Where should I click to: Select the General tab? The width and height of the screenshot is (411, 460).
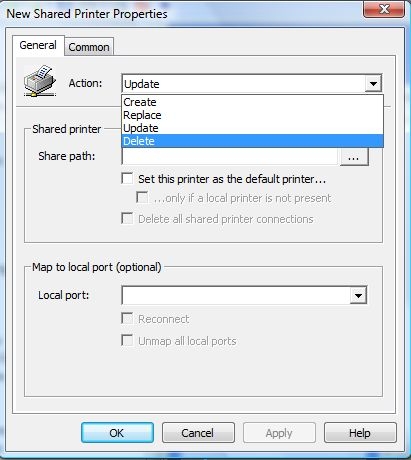[38, 45]
